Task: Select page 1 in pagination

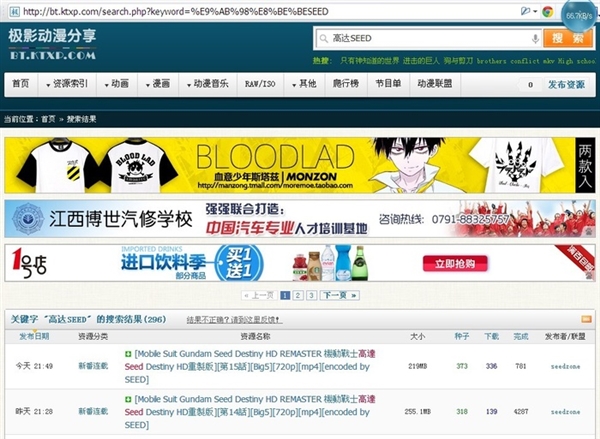Action: [285, 295]
